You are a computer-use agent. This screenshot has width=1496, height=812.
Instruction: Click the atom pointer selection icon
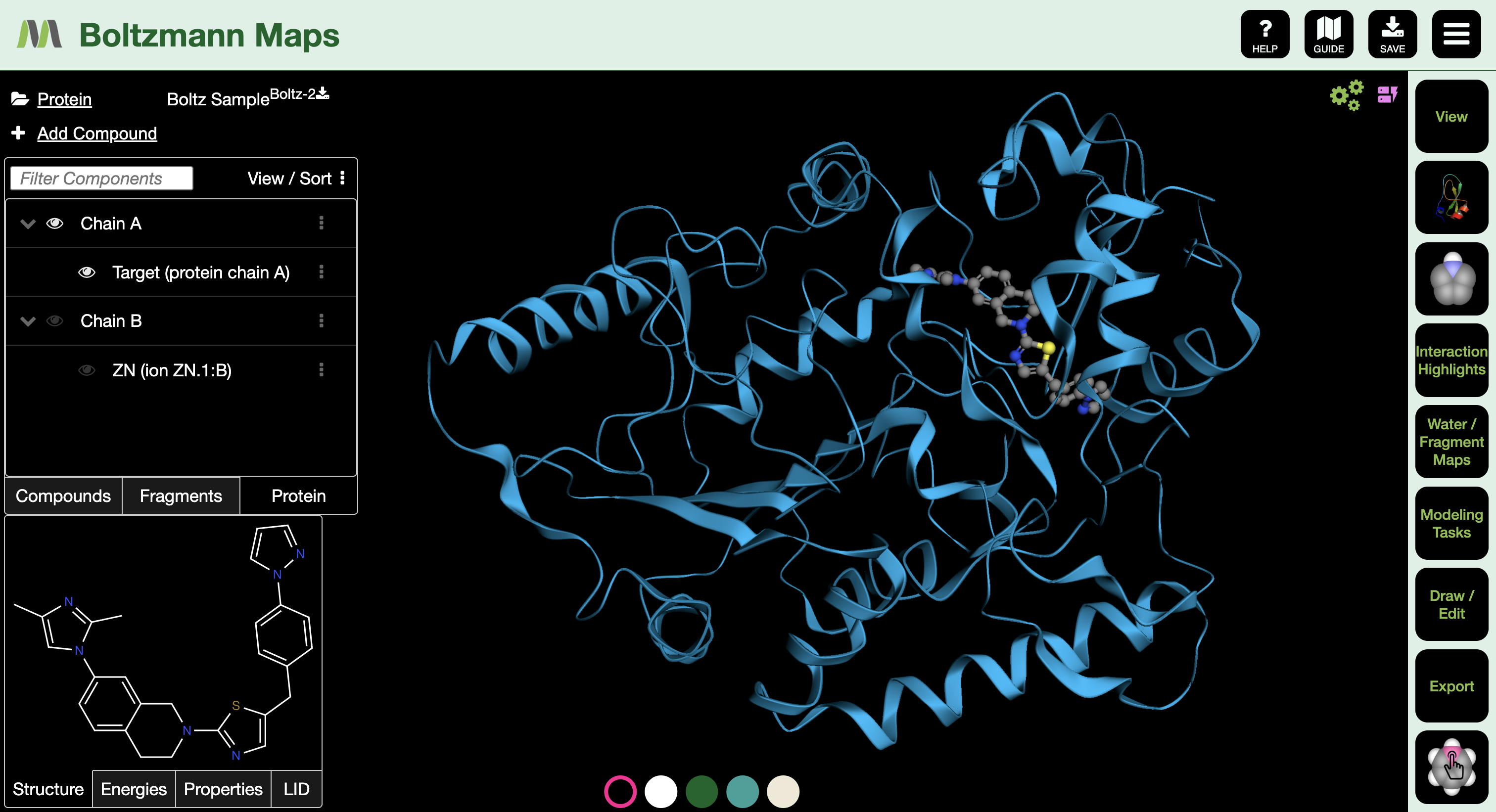[1451, 767]
